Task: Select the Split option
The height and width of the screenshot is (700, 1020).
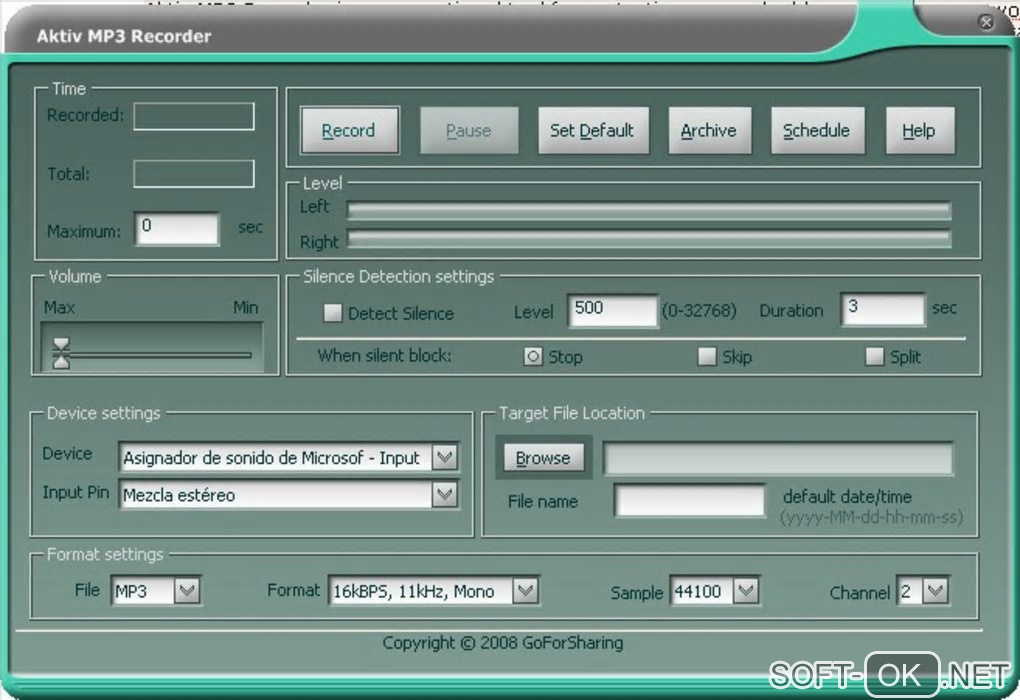Action: pyautogui.click(x=874, y=357)
